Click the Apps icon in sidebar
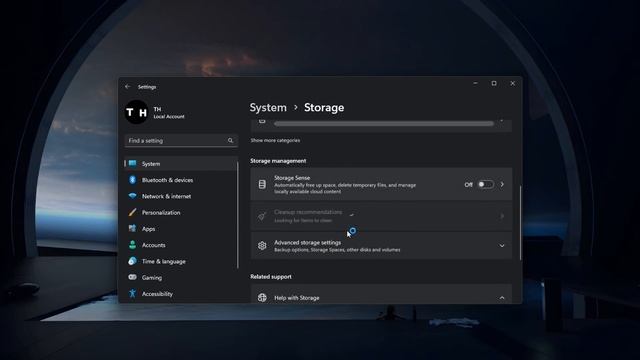 click(x=132, y=229)
